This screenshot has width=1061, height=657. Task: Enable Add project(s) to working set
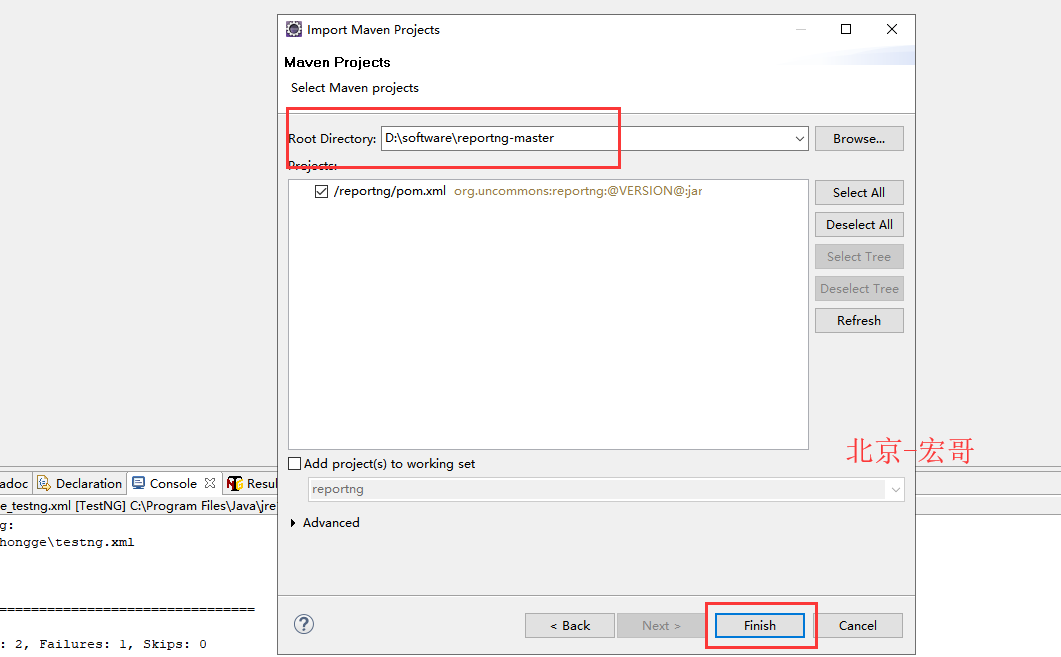coord(294,463)
